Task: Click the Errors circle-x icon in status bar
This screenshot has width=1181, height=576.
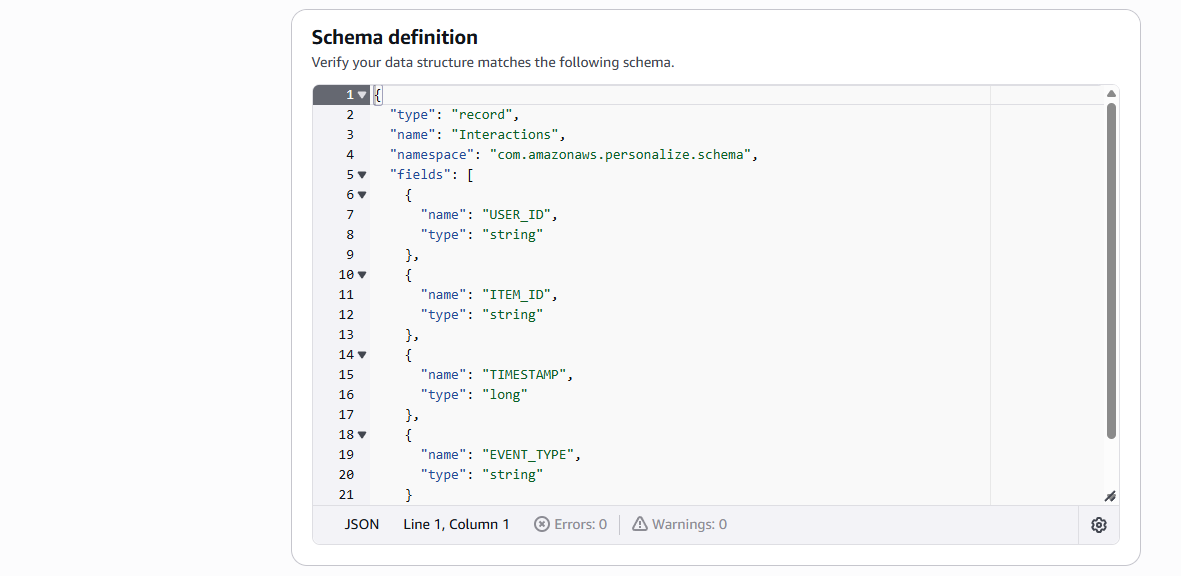Action: [x=542, y=524]
